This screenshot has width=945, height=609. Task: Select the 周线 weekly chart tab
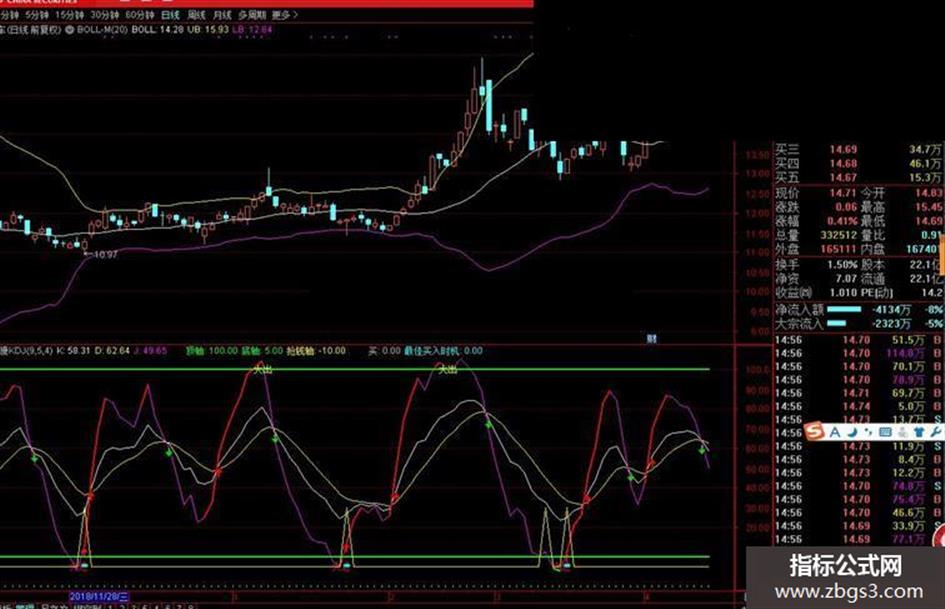pos(196,14)
